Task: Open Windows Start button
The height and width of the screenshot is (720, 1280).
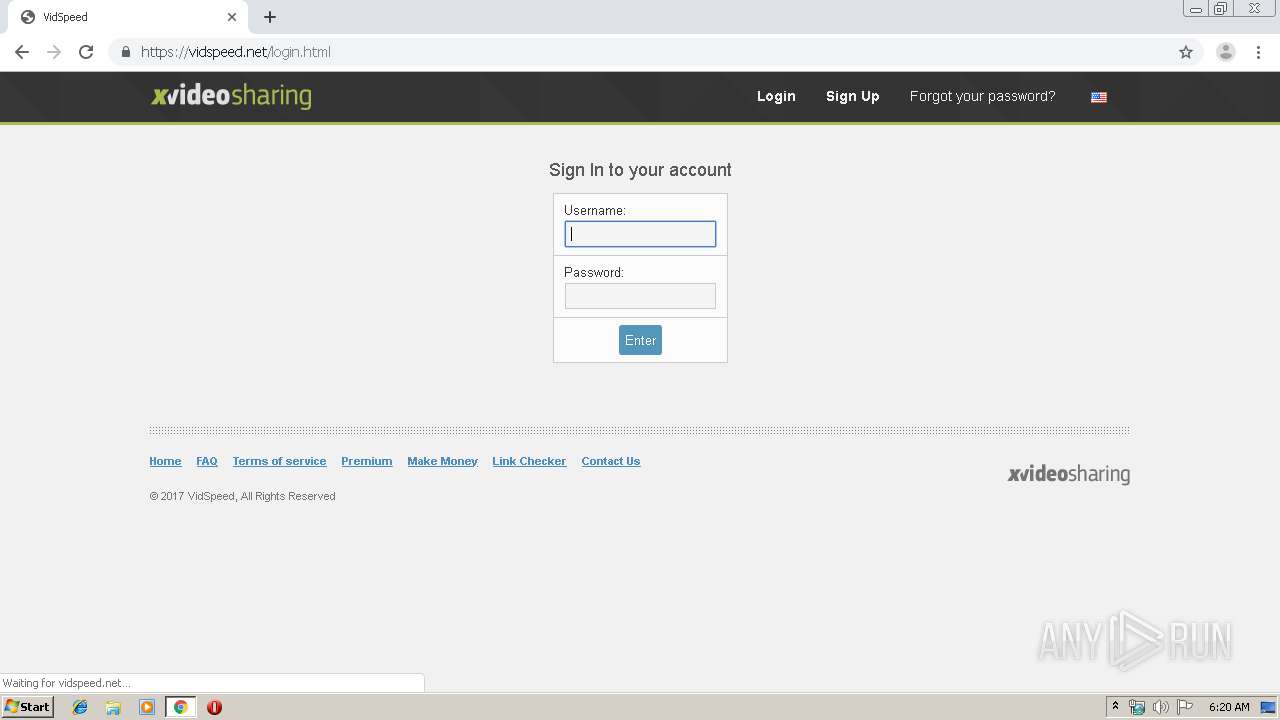Action: (x=27, y=706)
